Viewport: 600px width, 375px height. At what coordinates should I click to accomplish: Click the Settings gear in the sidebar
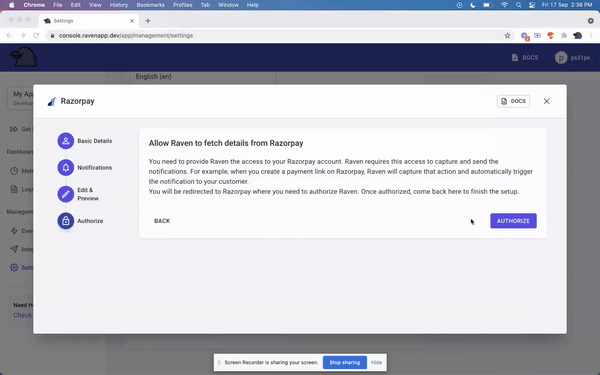point(14,267)
